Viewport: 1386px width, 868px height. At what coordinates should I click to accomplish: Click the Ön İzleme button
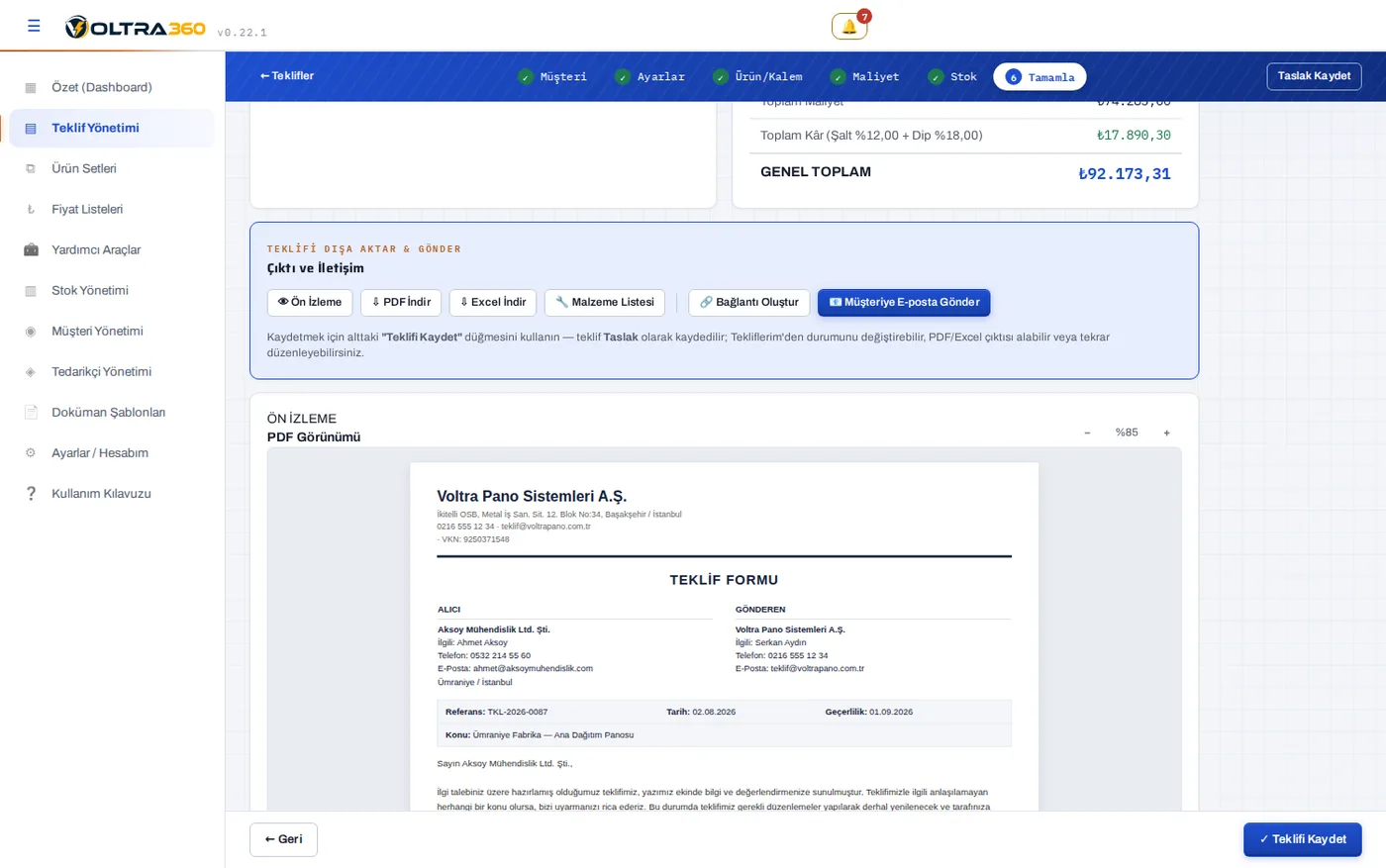point(310,302)
